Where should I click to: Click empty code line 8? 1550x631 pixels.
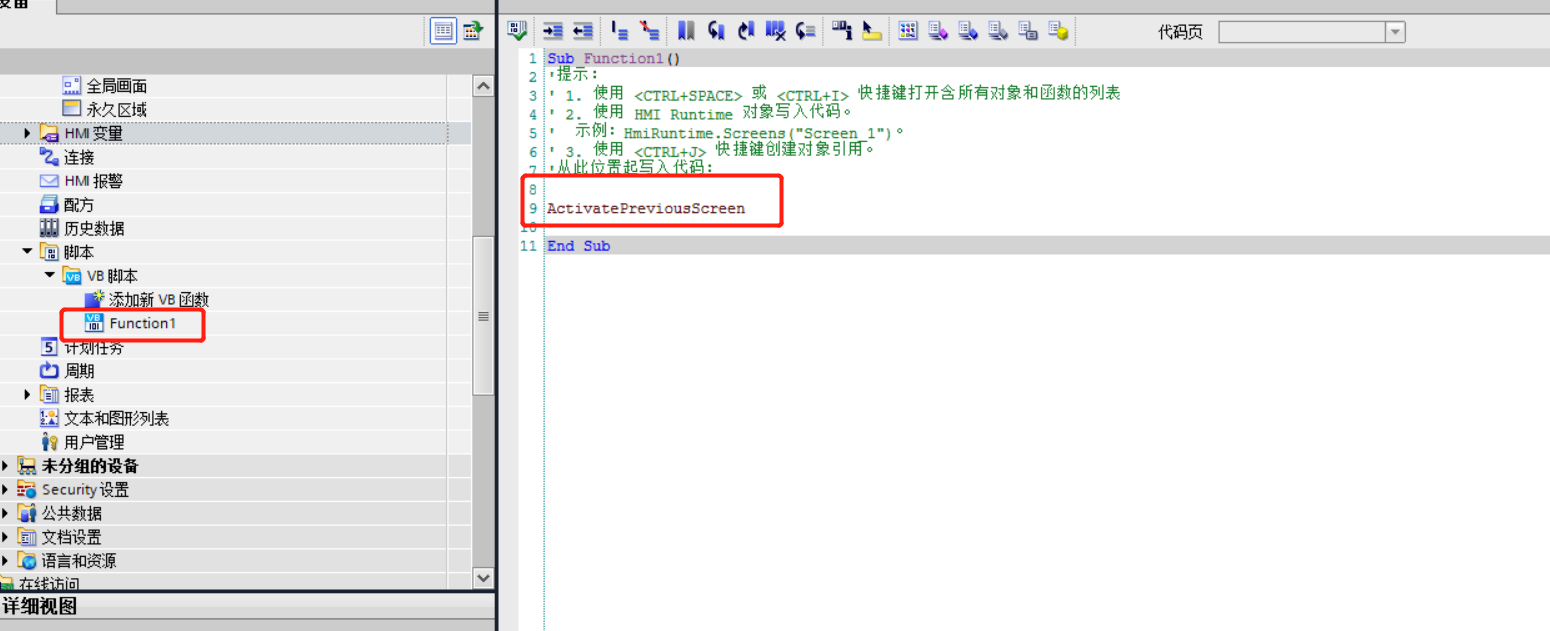[1047, 189]
